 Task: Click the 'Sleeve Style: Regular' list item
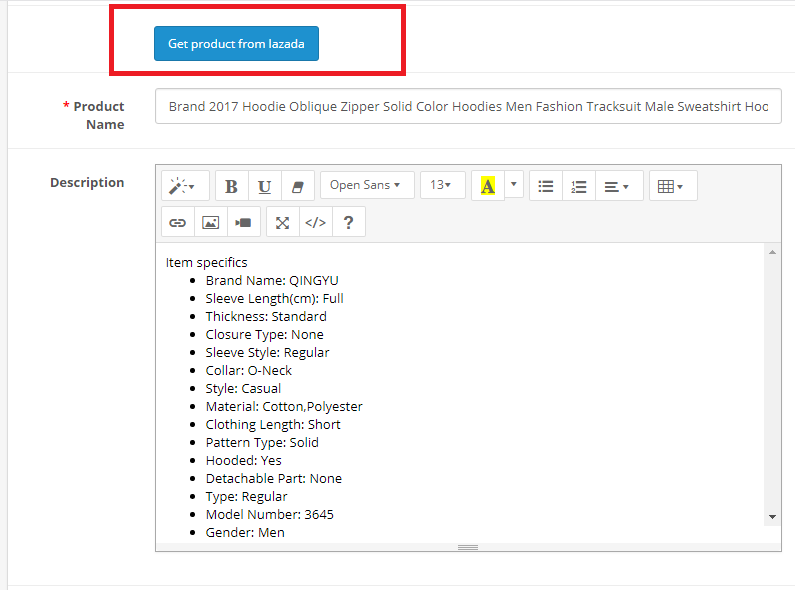267,352
